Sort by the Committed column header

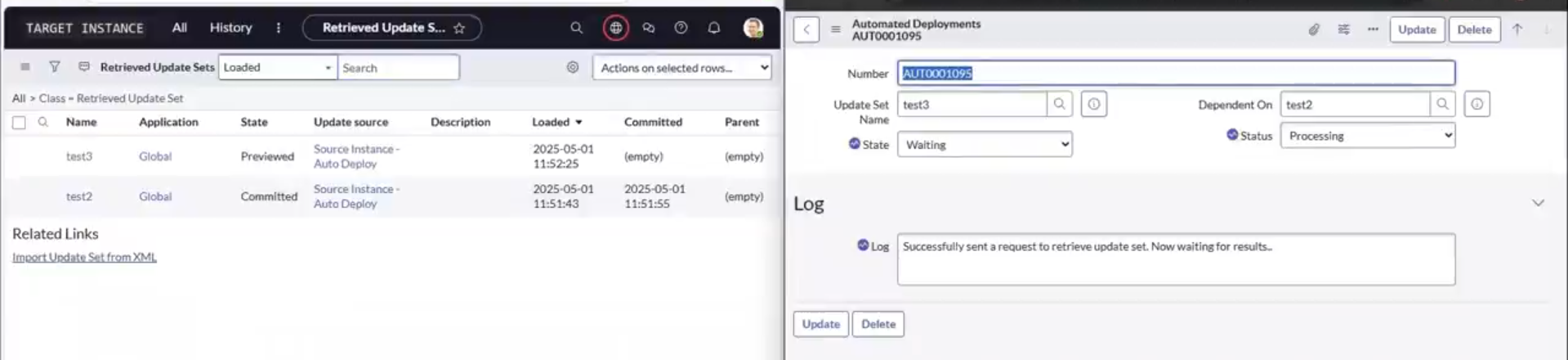(653, 122)
